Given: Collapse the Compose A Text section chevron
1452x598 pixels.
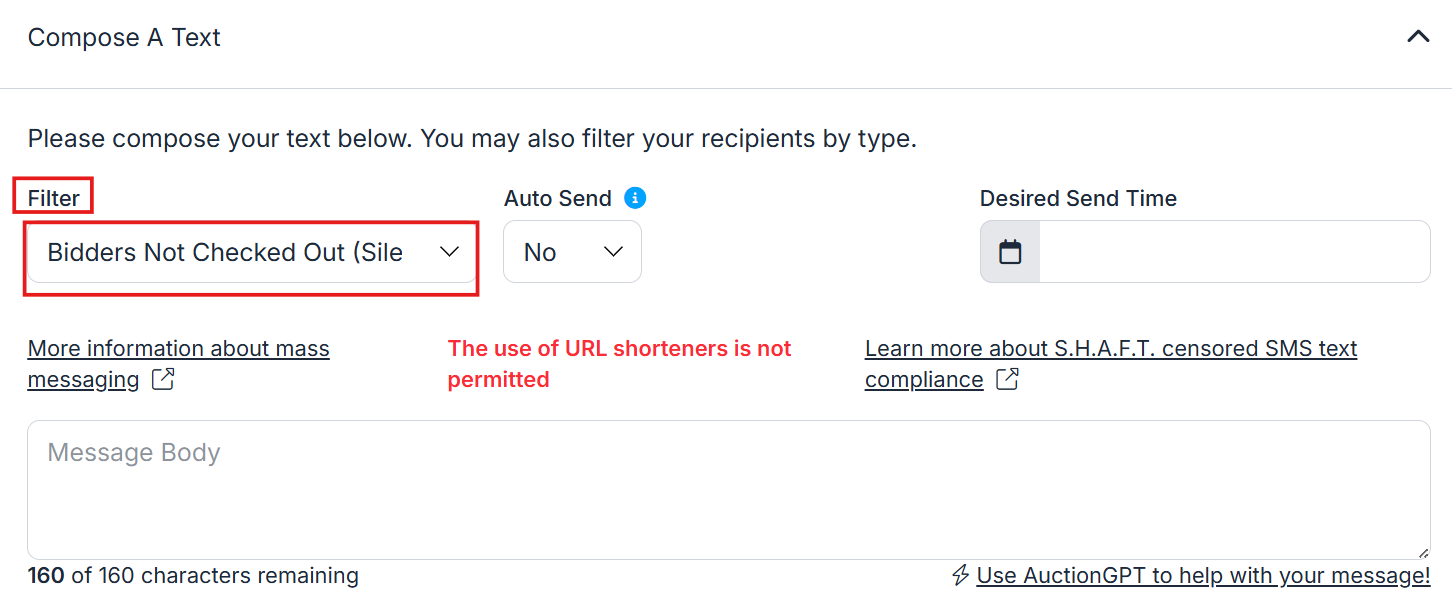Looking at the screenshot, I should 1418,37.
